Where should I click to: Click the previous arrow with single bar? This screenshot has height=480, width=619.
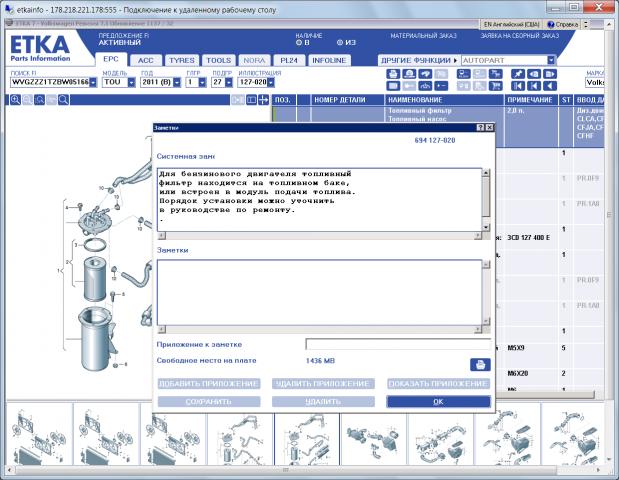click(534, 86)
